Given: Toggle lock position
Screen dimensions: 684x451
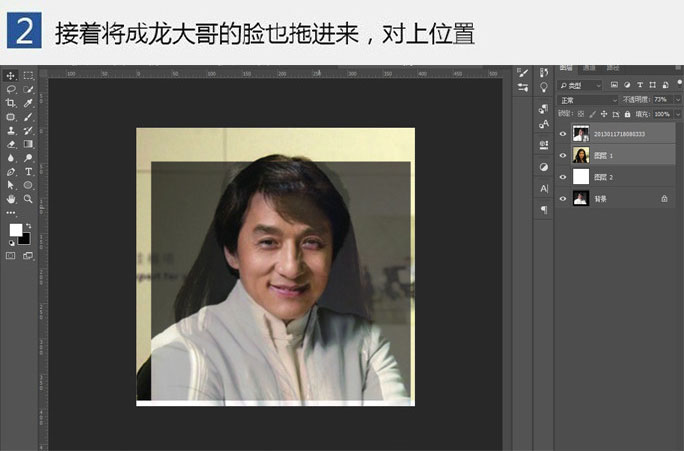Looking at the screenshot, I should click(x=604, y=114).
